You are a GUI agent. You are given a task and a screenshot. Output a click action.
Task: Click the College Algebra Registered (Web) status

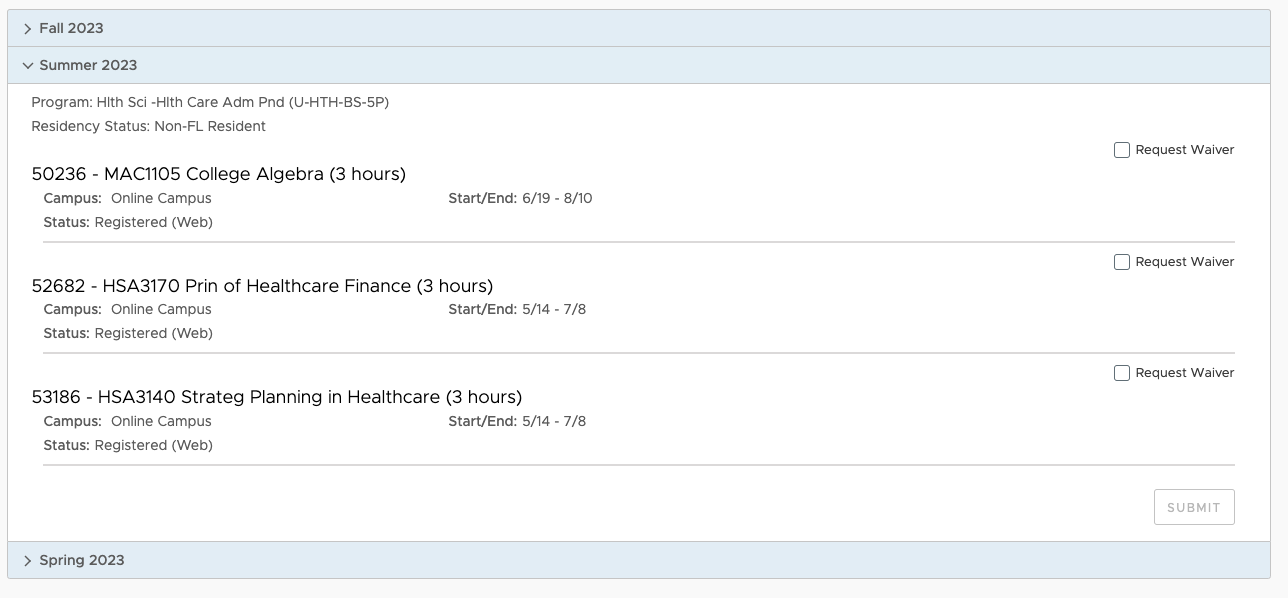153,222
